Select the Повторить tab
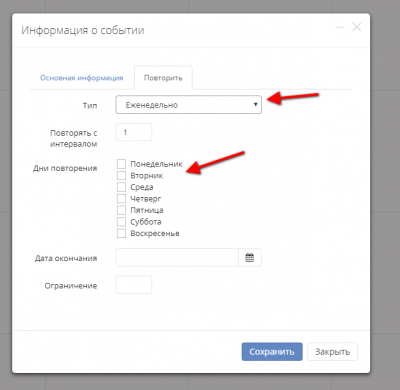The image size is (400, 390). tap(163, 78)
